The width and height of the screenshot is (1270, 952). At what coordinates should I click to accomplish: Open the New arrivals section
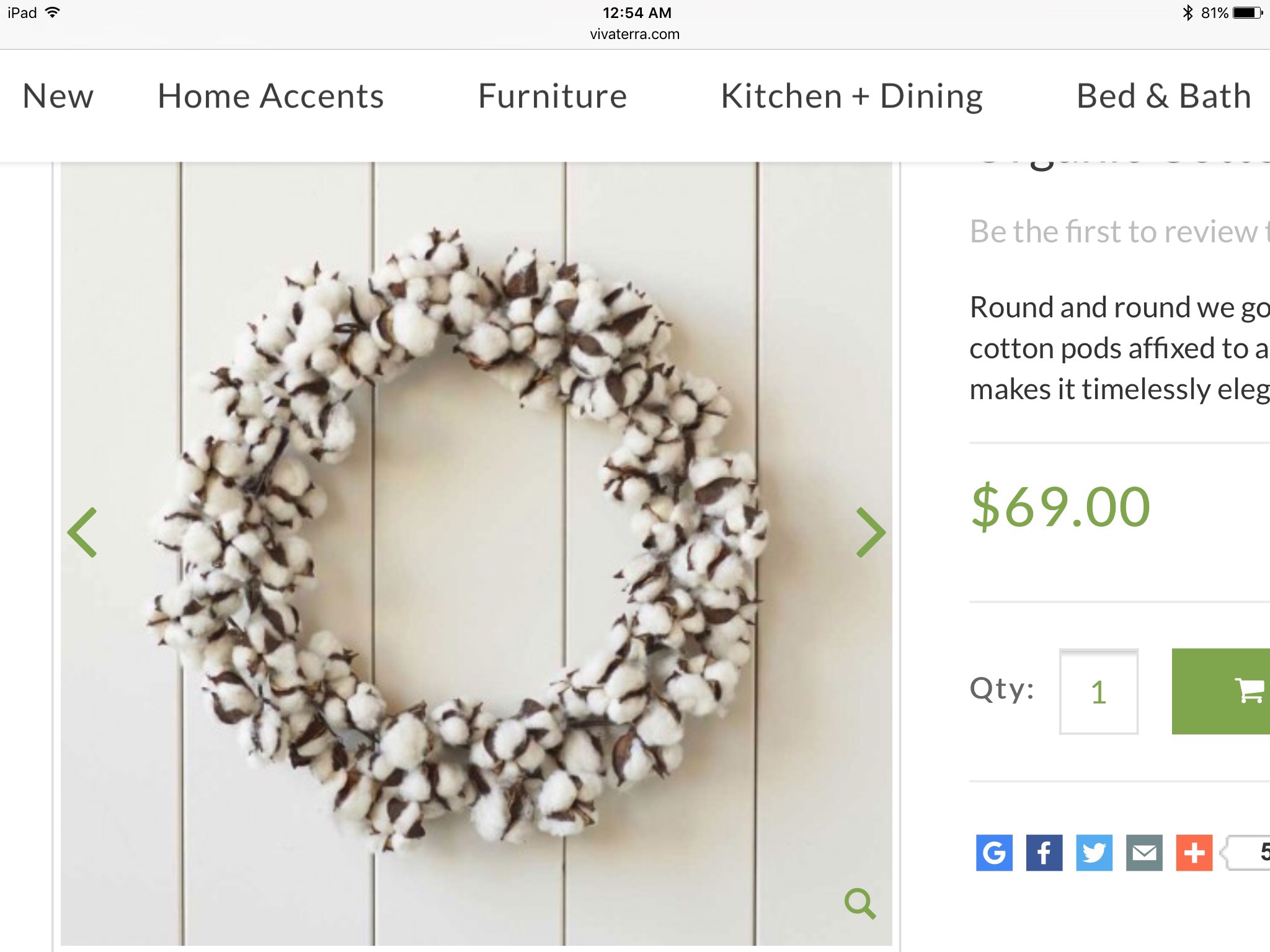point(58,96)
